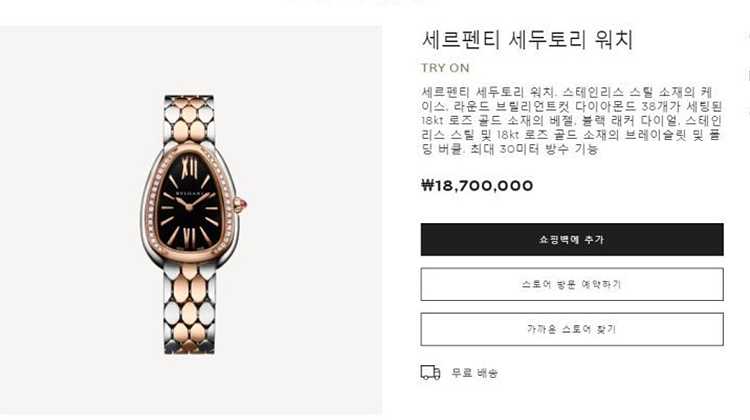Click the center of the watch hands

(x=188, y=207)
